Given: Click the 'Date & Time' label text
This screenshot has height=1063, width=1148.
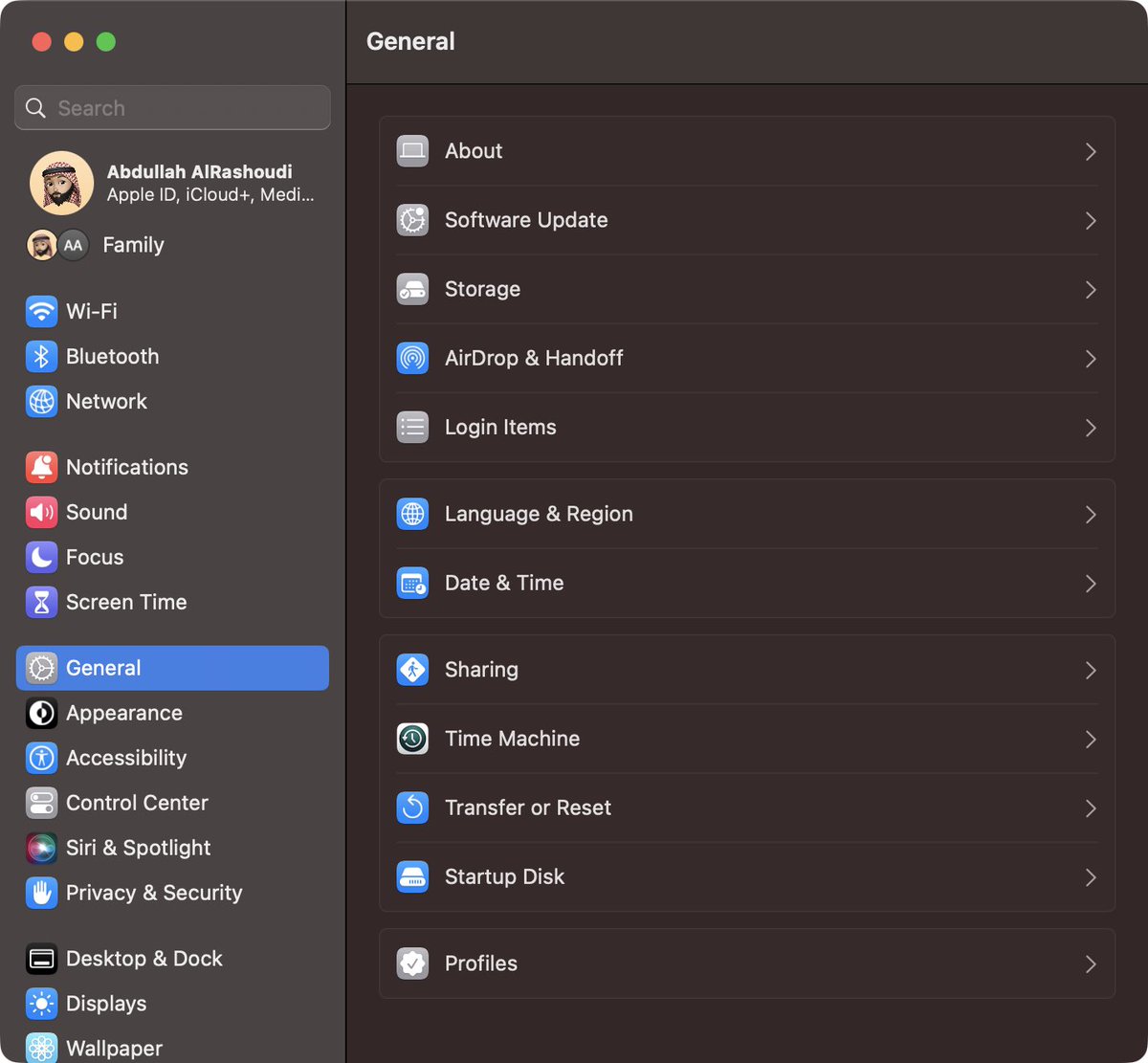Looking at the screenshot, I should pyautogui.click(x=504, y=583).
